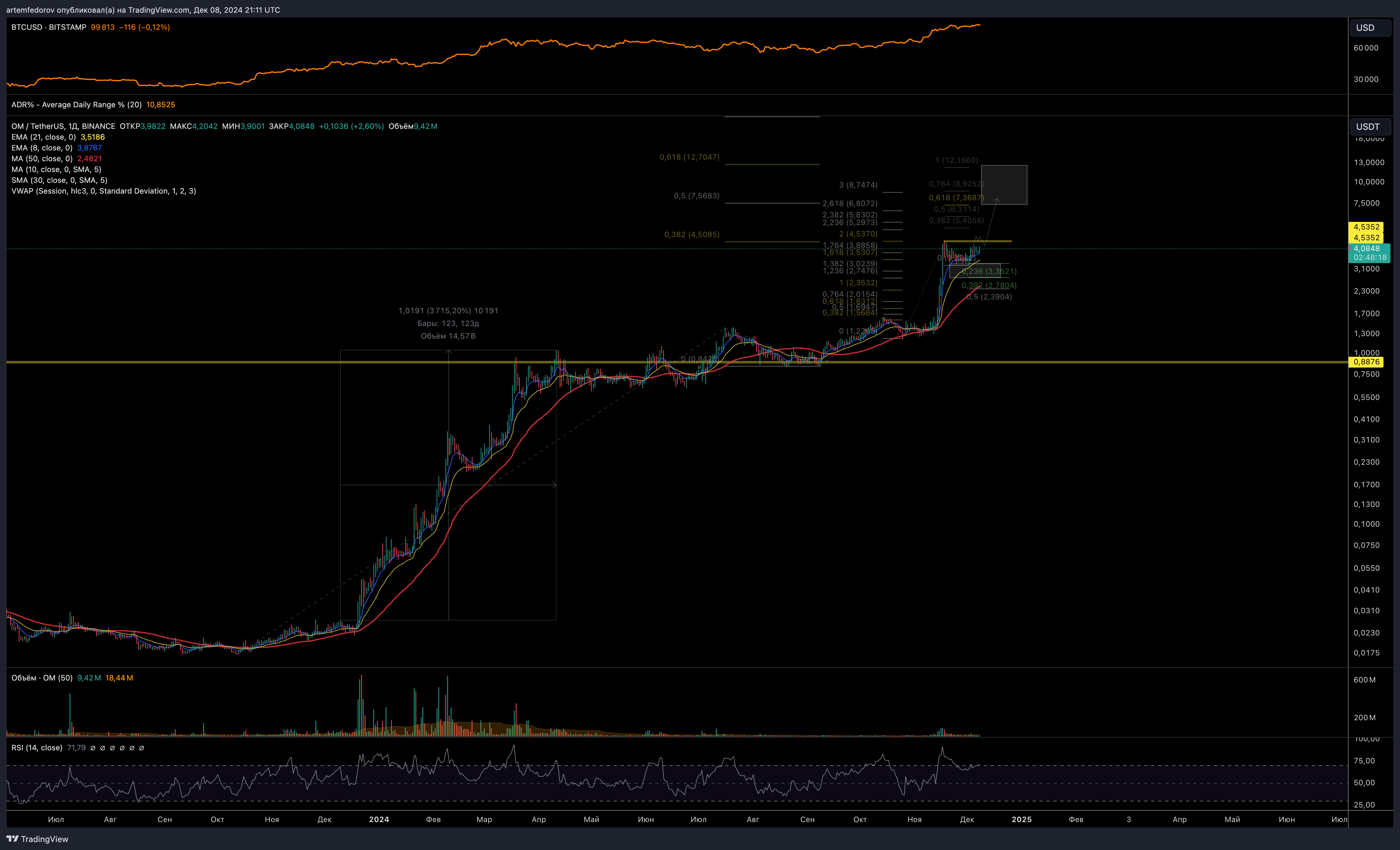1400x850 pixels.
Task: Click the ADR% Average Daily Range indicator label
Action: click(77, 104)
